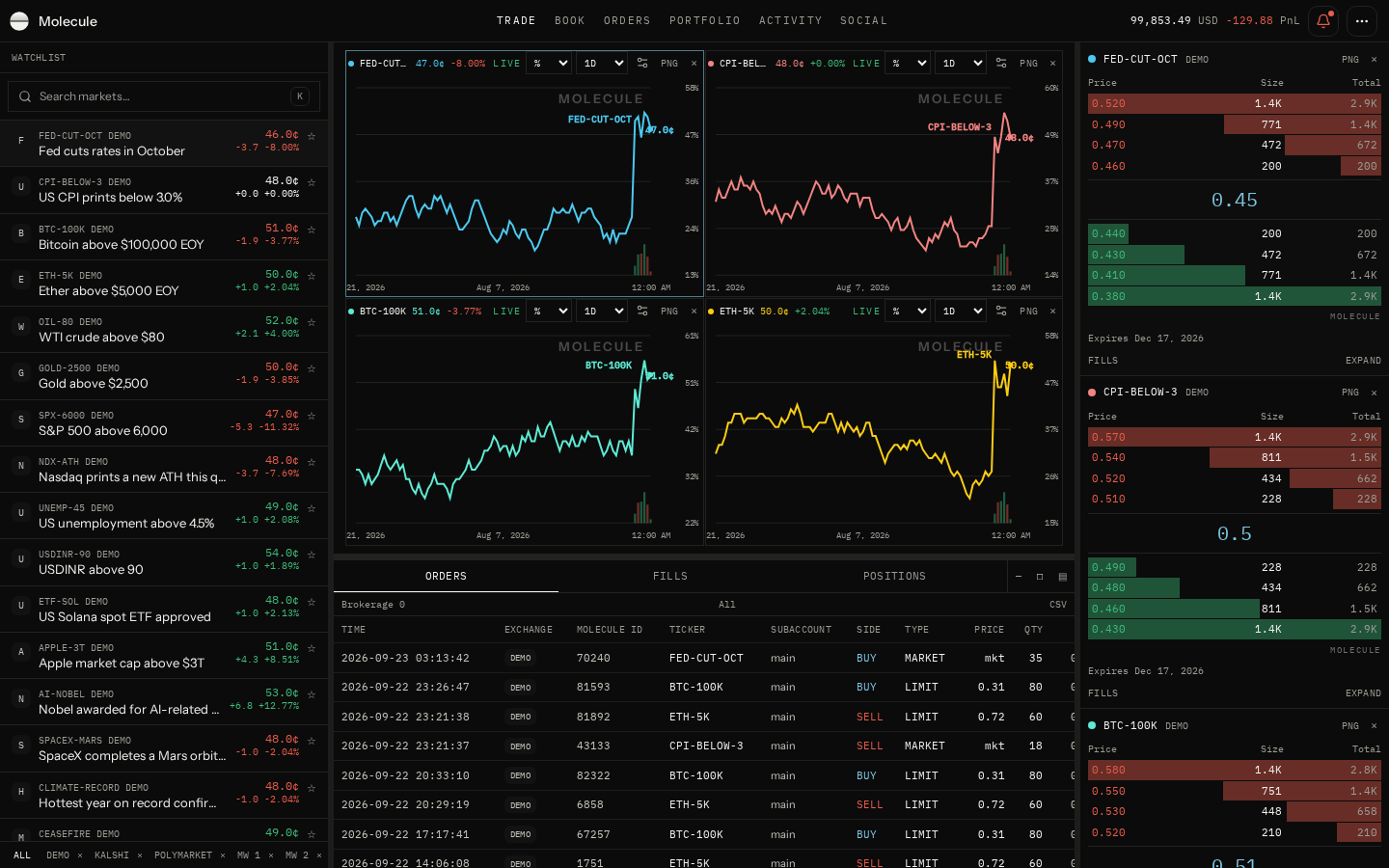
Task: Close the CPI-BELOW-3 order book
Action: click(x=1374, y=393)
